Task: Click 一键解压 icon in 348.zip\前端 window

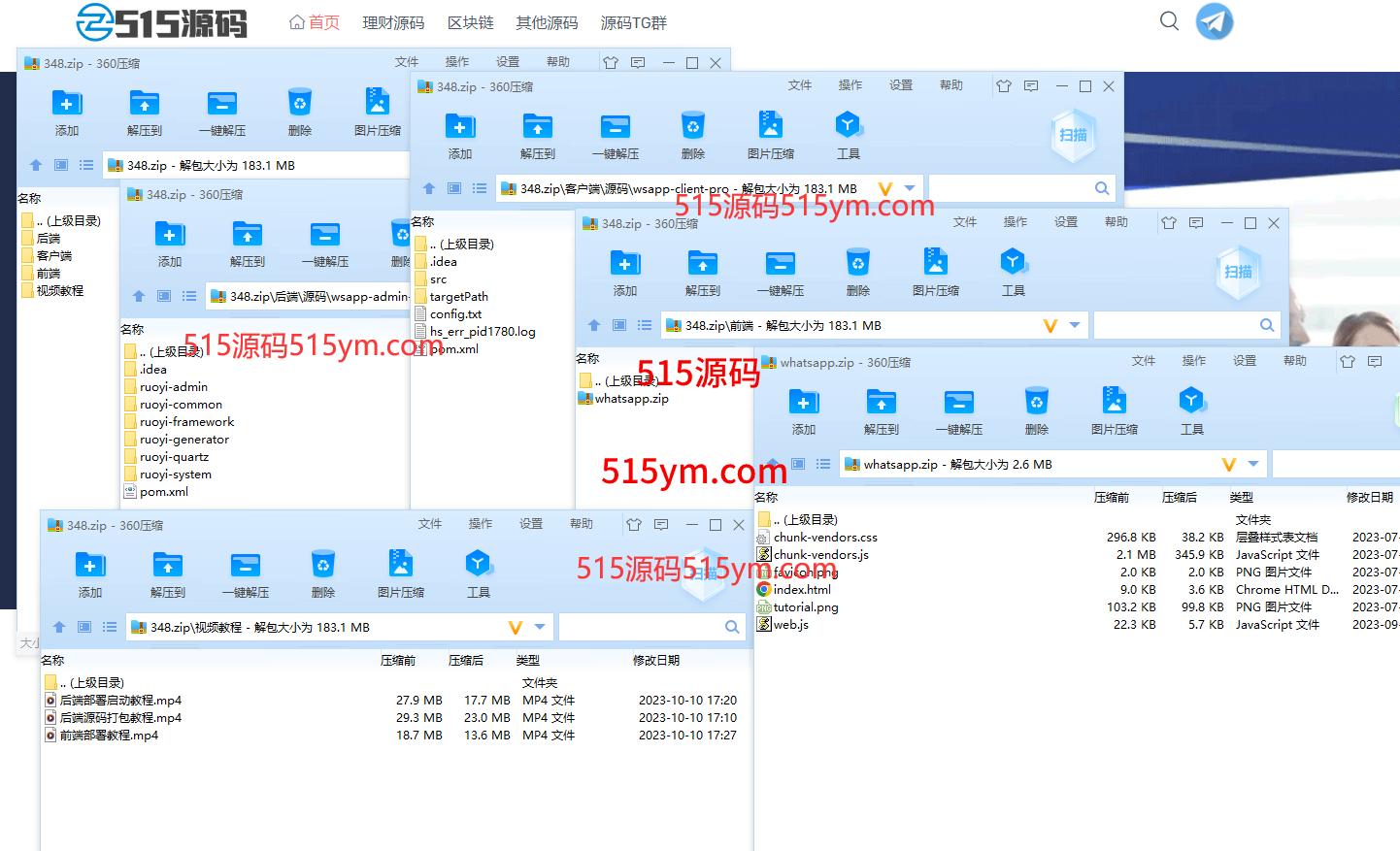Action: 780,263
